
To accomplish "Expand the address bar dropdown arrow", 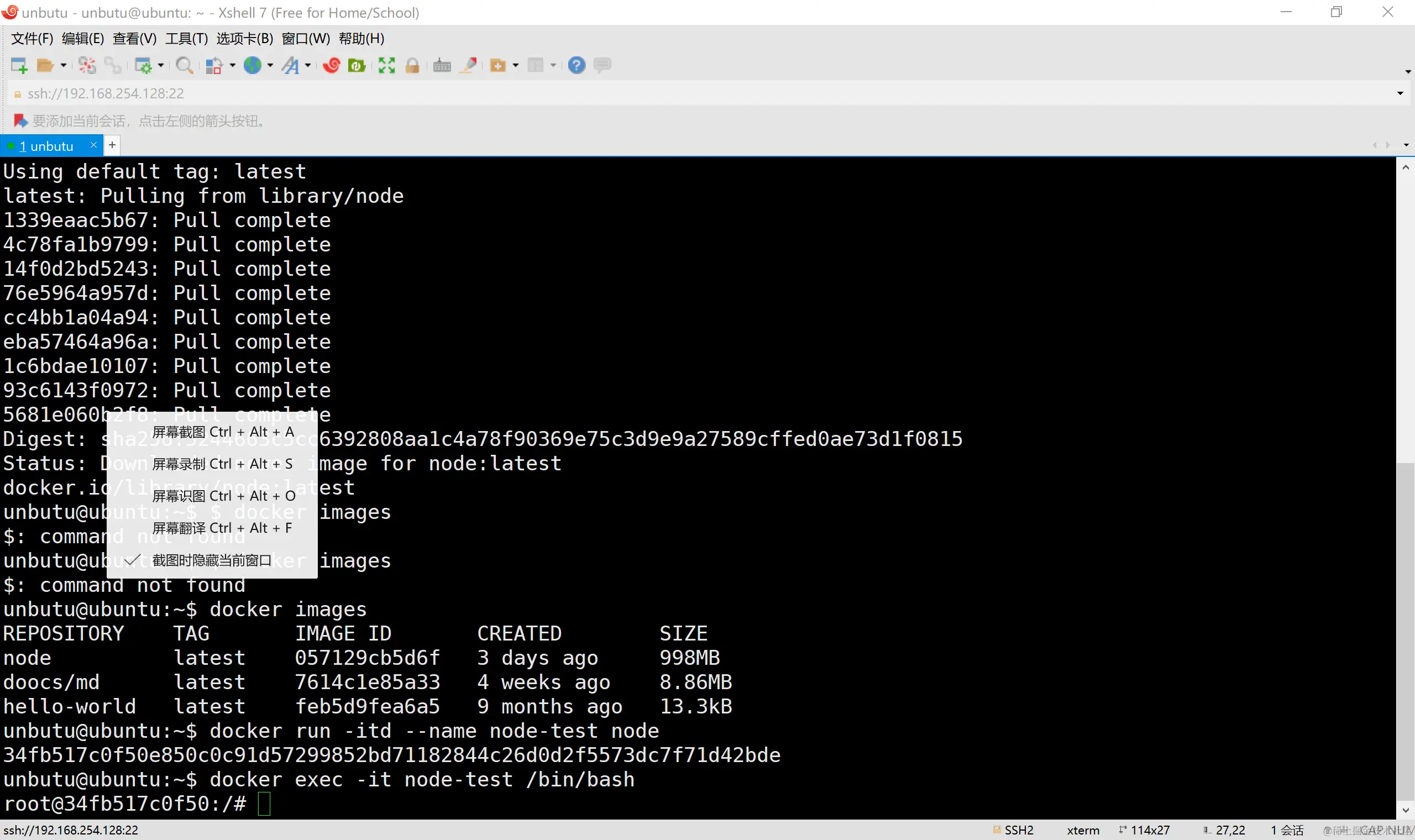I will [1400, 93].
